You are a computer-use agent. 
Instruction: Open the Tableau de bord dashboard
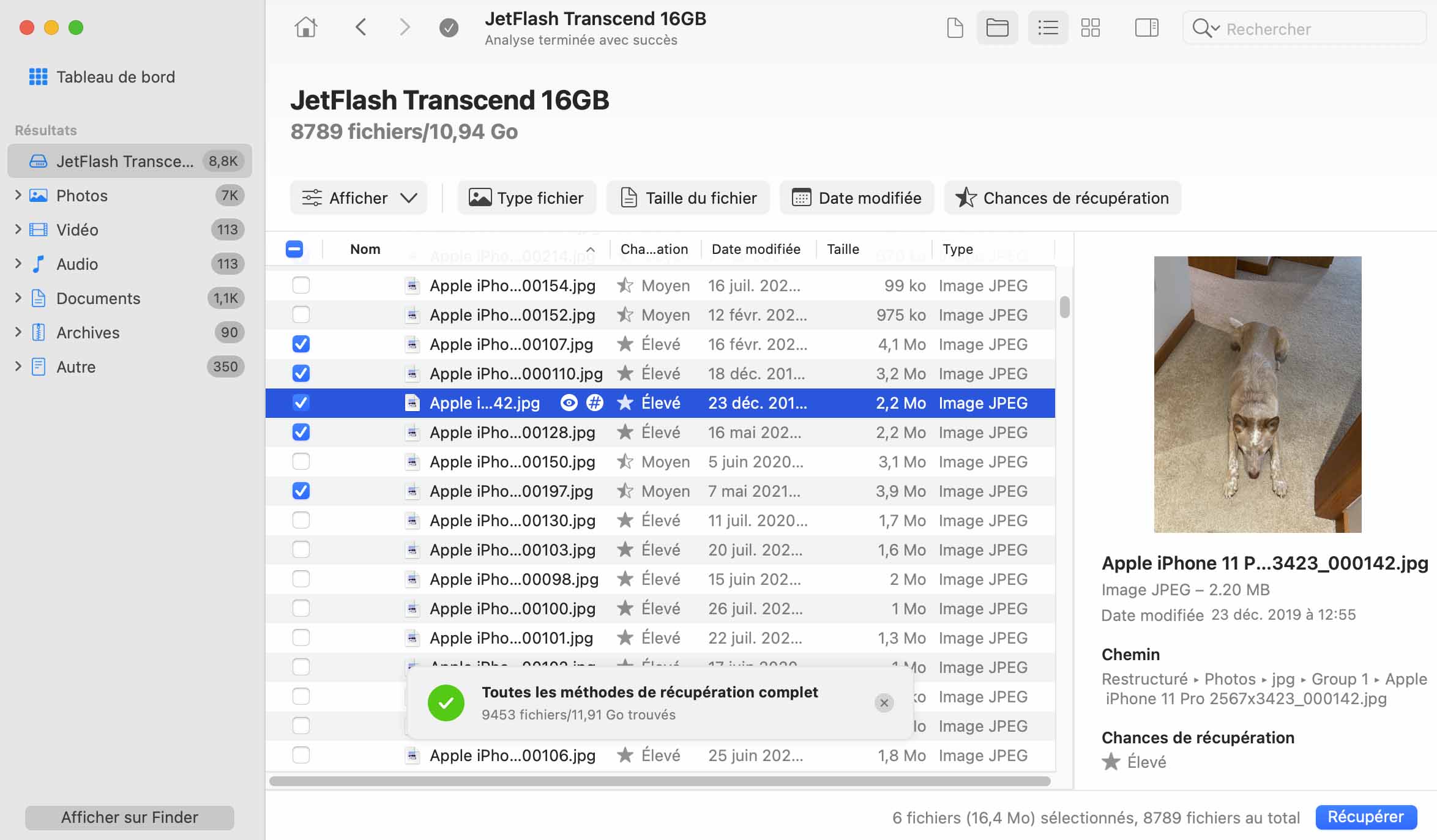102,77
